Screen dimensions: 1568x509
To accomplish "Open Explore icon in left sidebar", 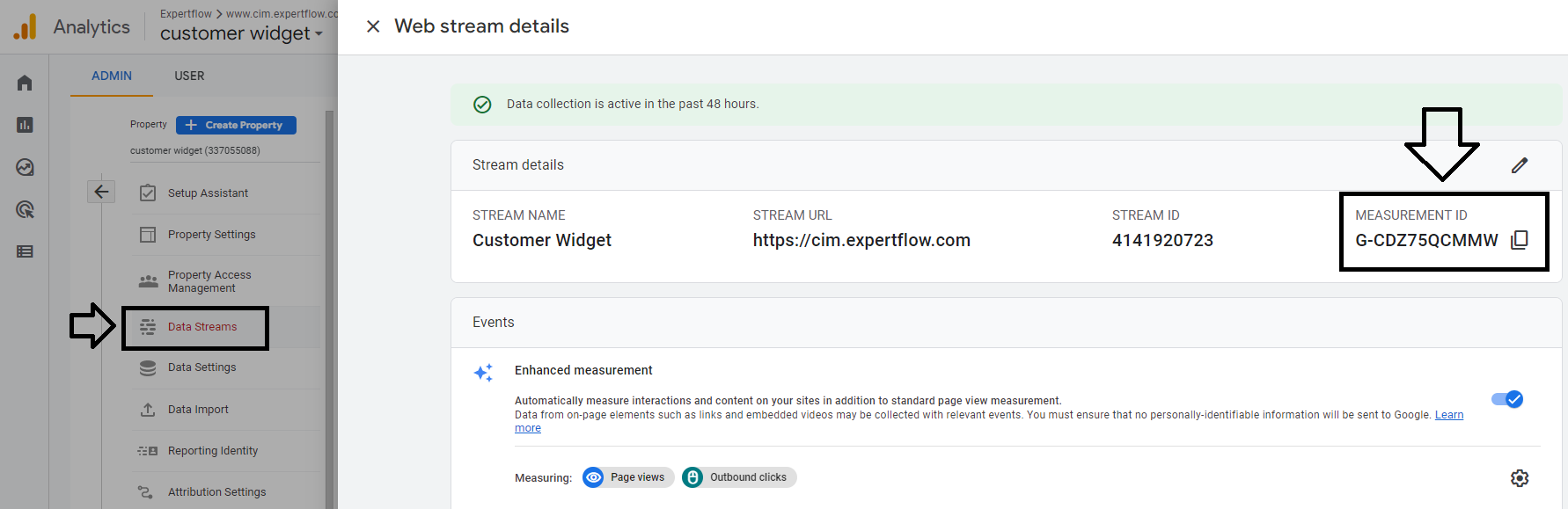I will (25, 167).
